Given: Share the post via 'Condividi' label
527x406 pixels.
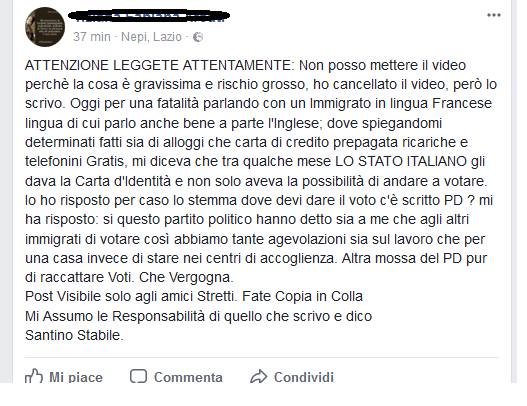Looking at the screenshot, I should 304,377.
